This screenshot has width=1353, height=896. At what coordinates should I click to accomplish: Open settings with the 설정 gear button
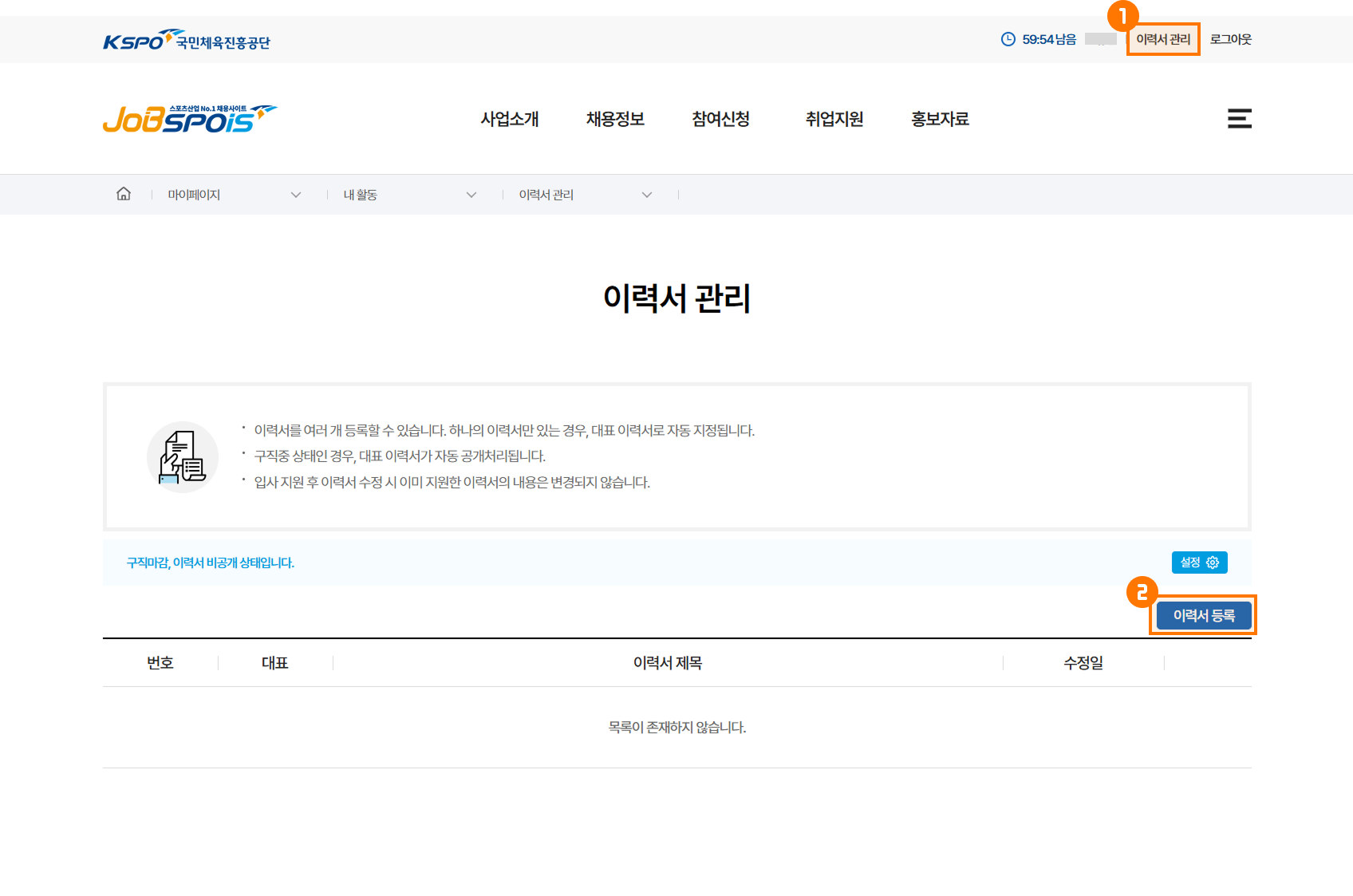(x=1199, y=562)
